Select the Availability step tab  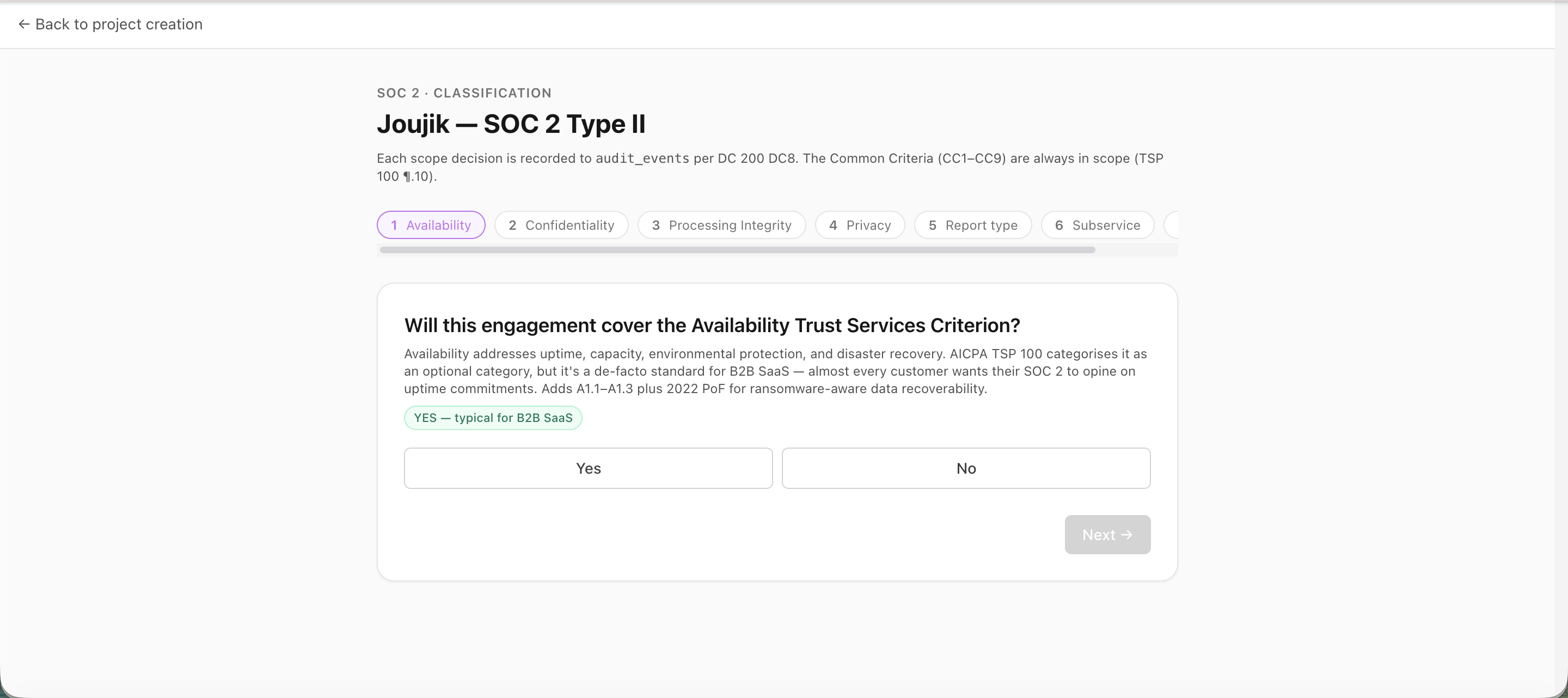pyautogui.click(x=431, y=225)
